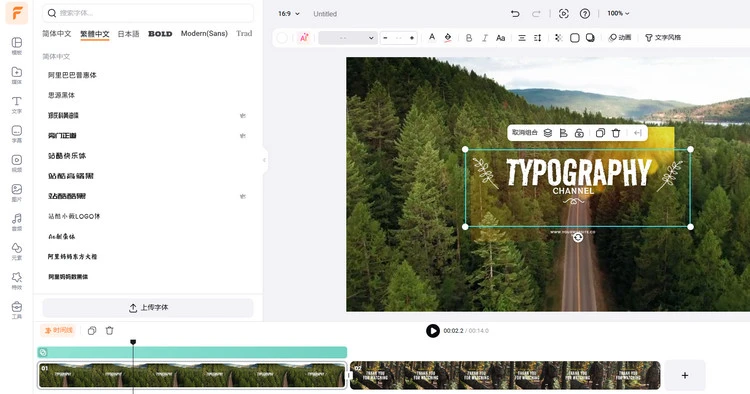Open the text outline/border tool
Screen dimensions: 750x394
574,38
